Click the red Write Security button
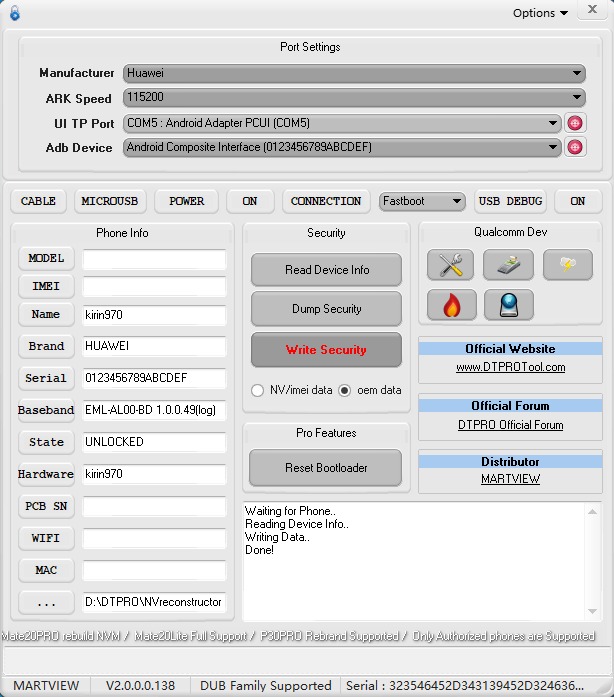 [x=326, y=350]
